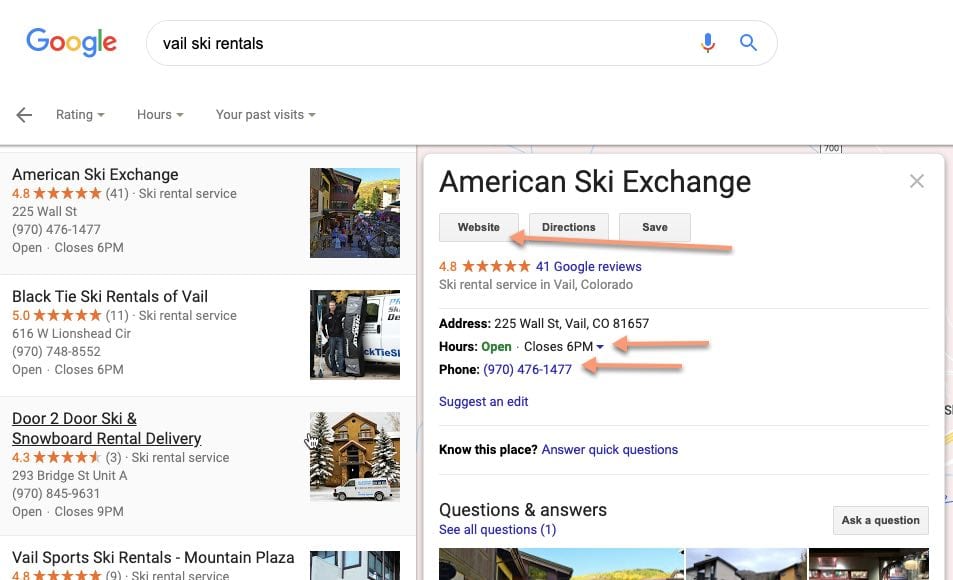
Task: Click the Ski rental service in Vail, Colorado text
Action: (x=536, y=285)
